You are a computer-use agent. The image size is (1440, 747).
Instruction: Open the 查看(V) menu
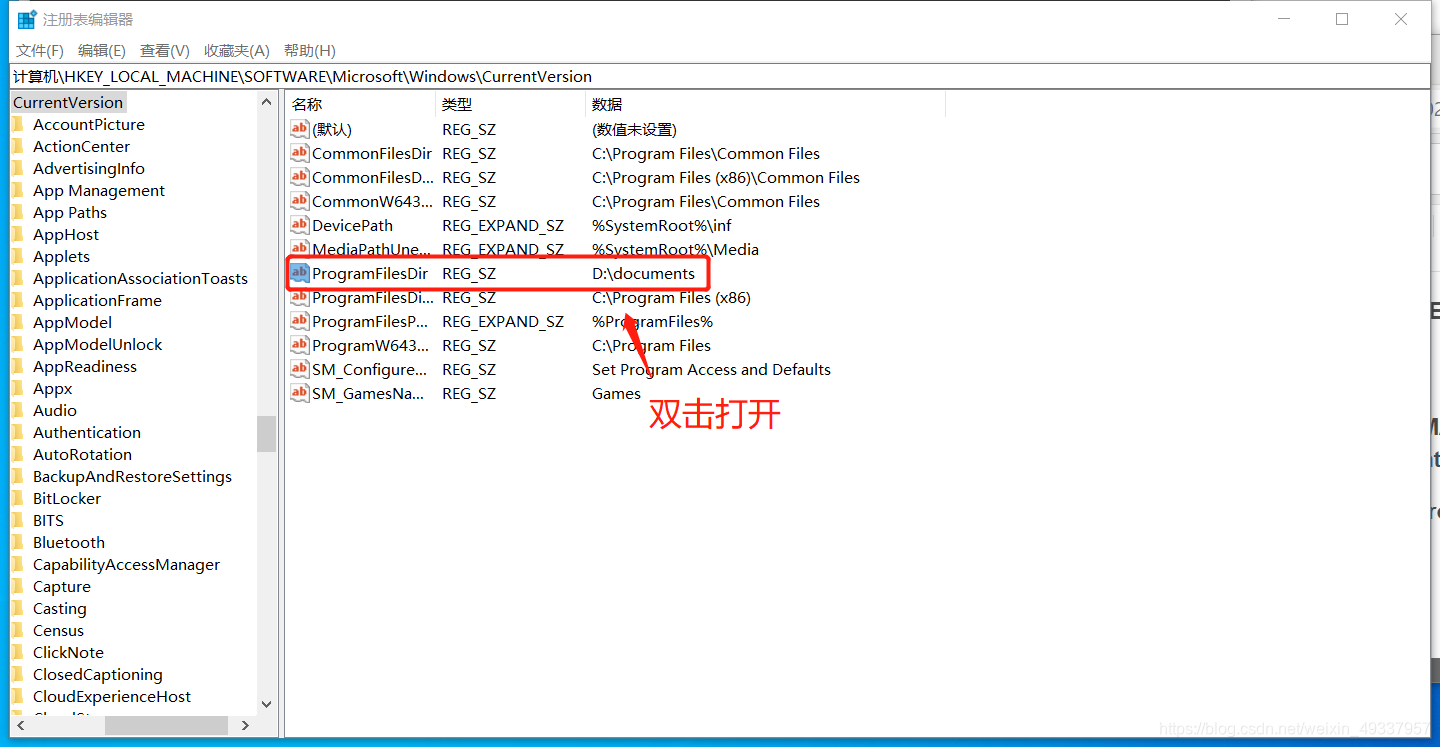165,51
